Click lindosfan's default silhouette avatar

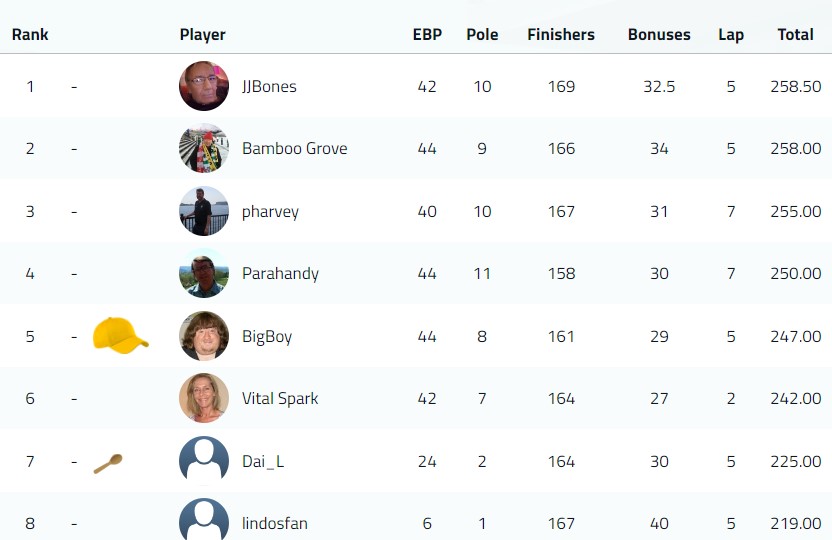(204, 519)
